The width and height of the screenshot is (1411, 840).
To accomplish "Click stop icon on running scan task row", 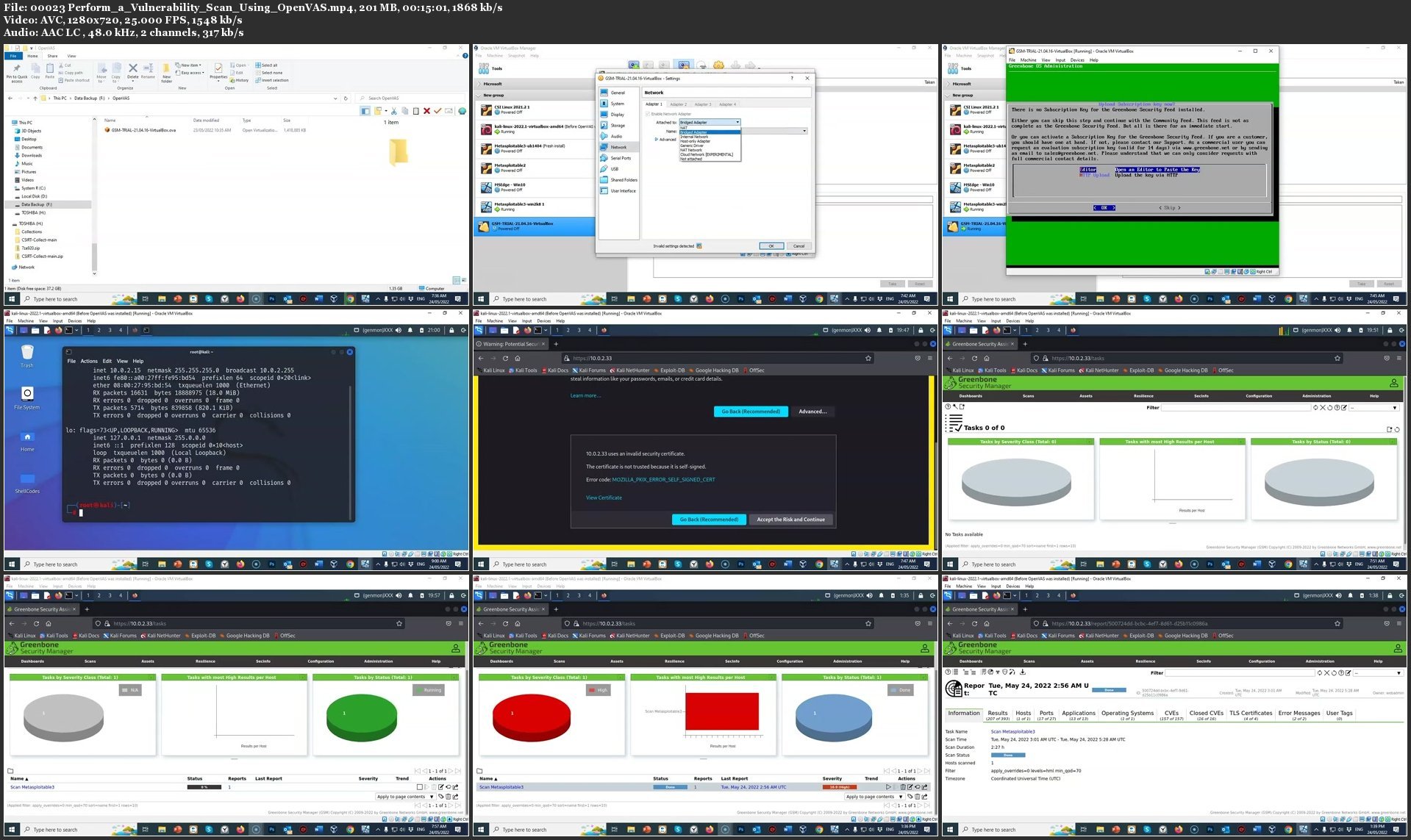I will [x=420, y=787].
